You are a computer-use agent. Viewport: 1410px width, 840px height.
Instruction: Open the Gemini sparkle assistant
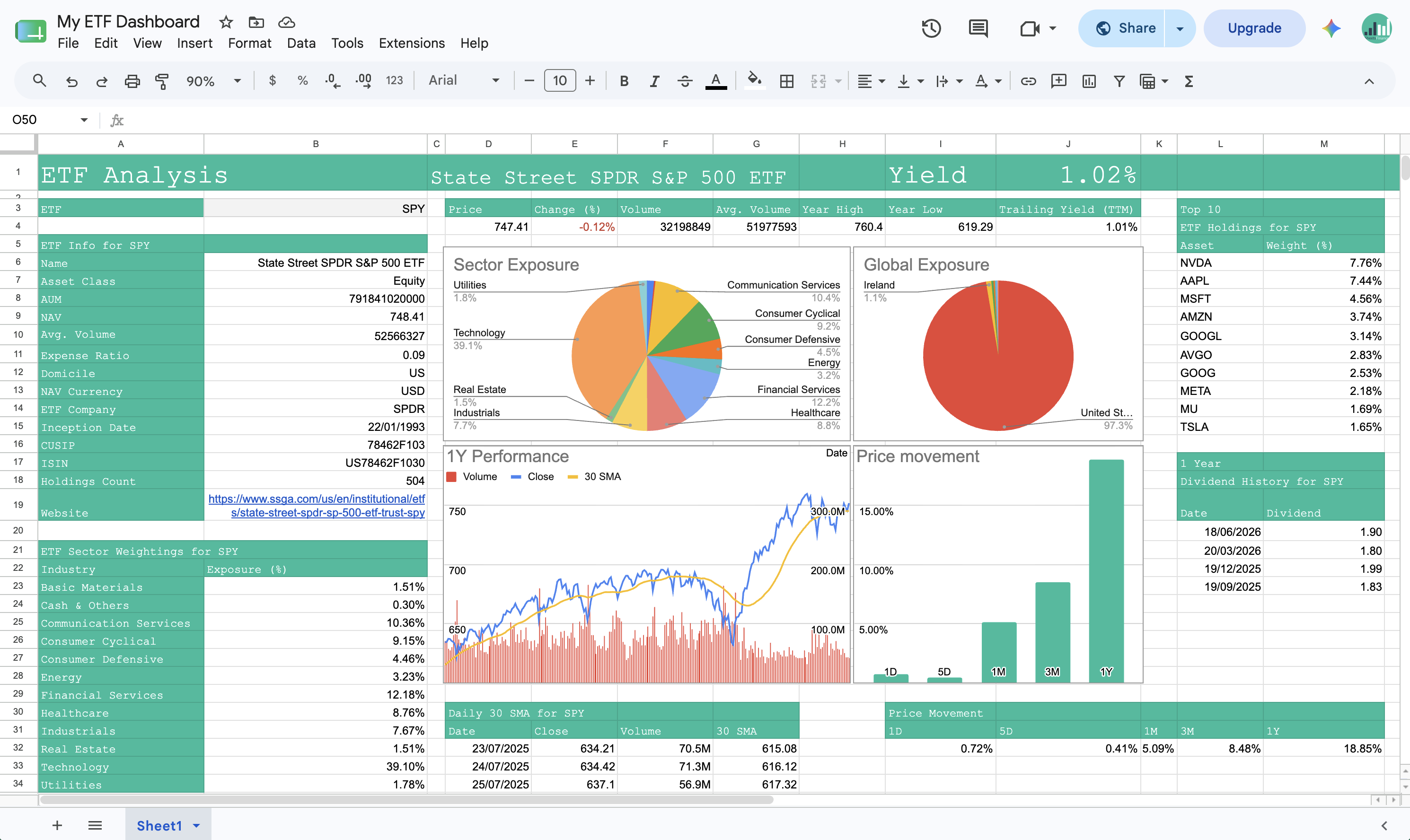pos(1331,28)
